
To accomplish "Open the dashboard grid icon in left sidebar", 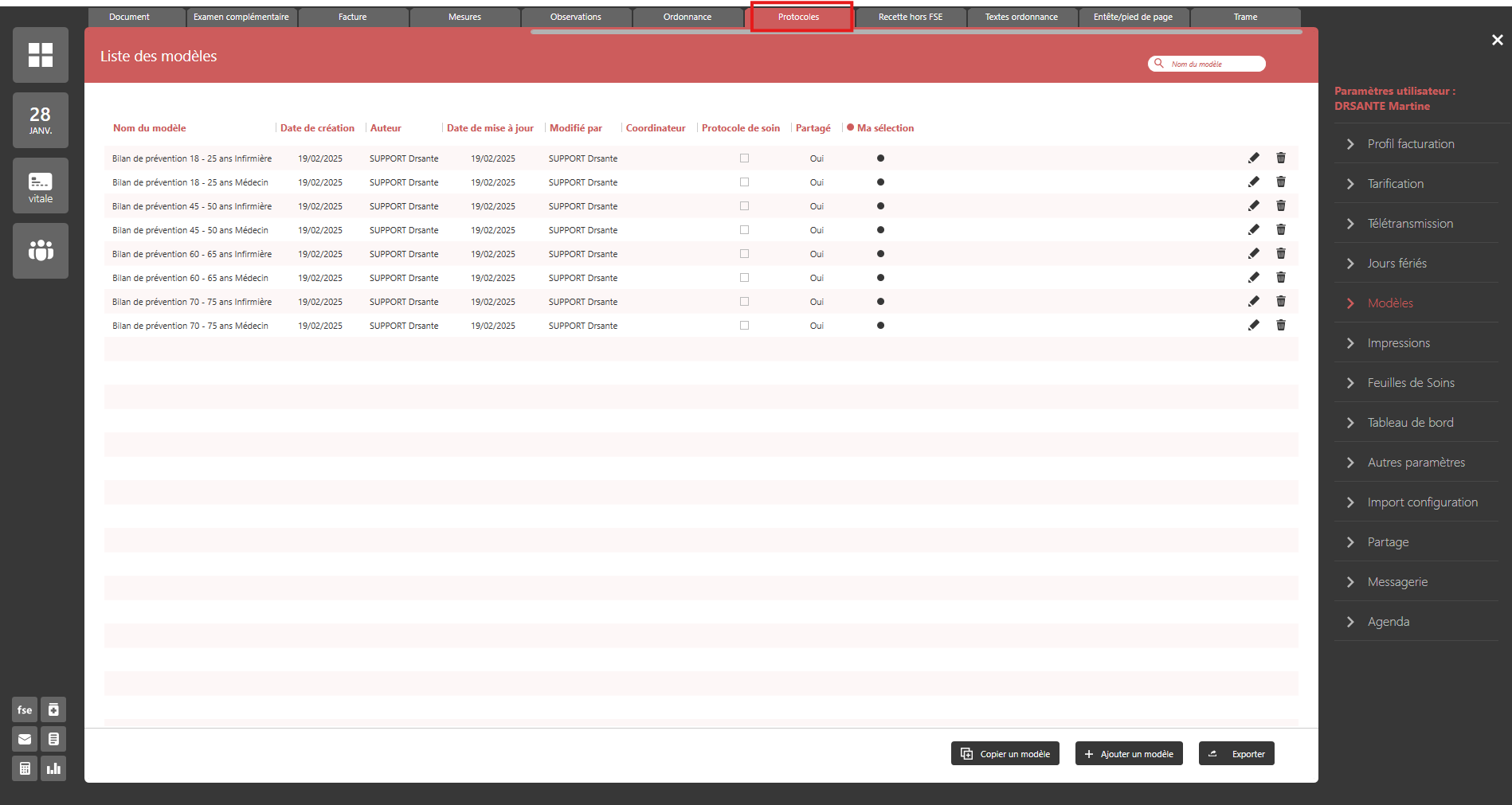I will (x=40, y=55).
